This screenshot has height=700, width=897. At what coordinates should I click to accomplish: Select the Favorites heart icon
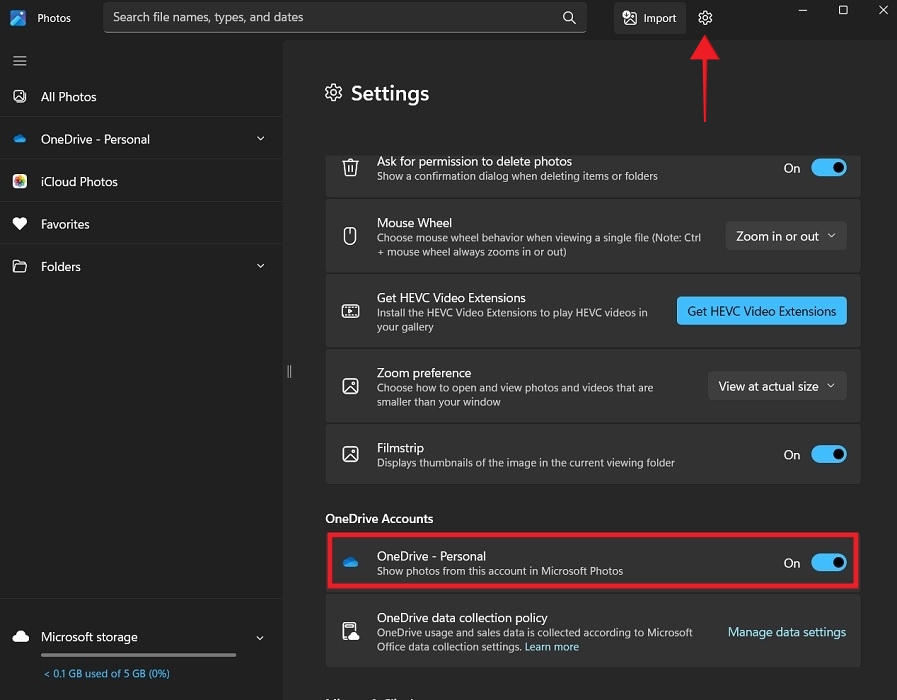tap(20, 224)
